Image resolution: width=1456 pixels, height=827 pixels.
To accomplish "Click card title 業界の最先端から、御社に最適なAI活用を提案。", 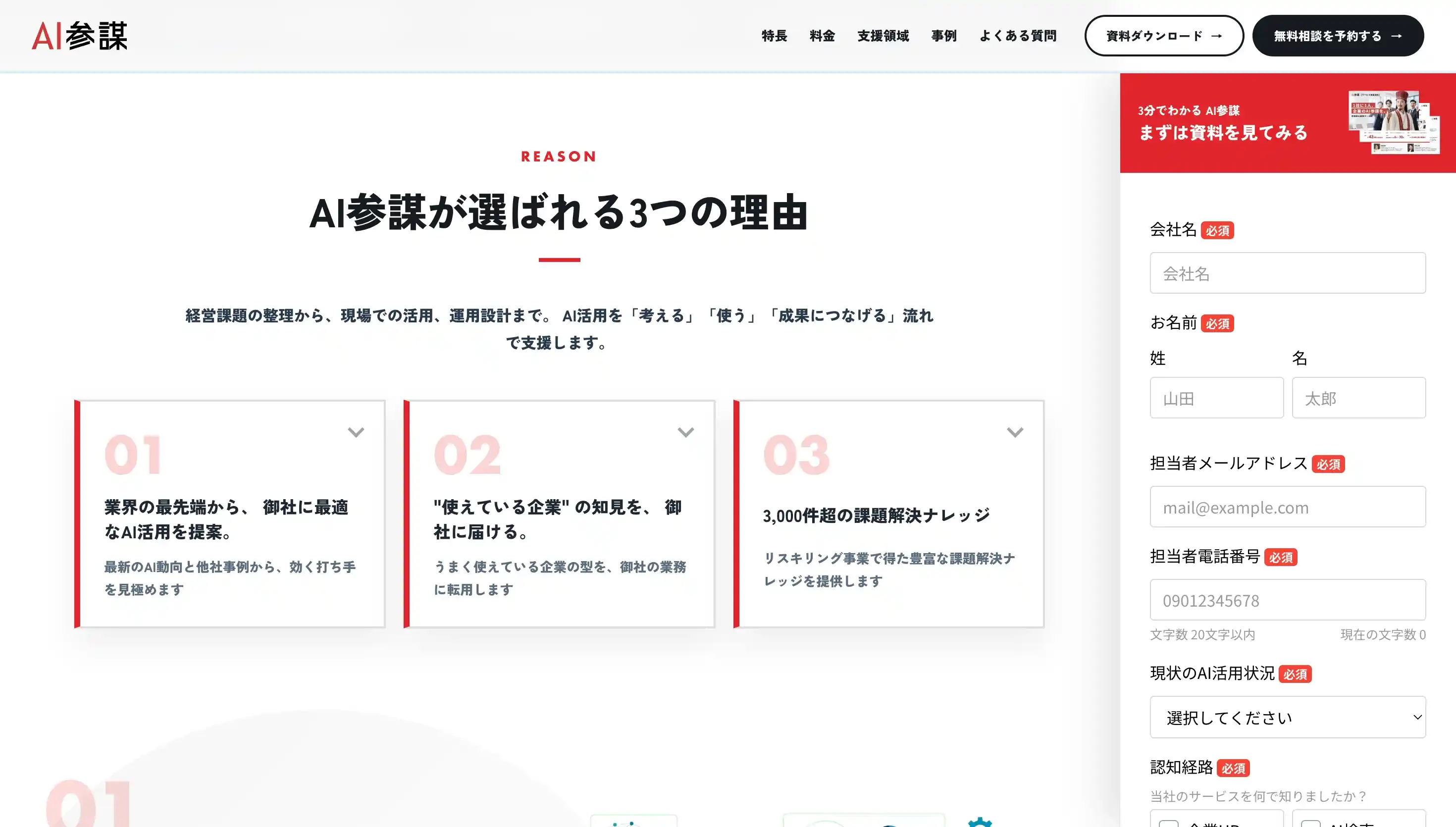I will tap(226, 519).
